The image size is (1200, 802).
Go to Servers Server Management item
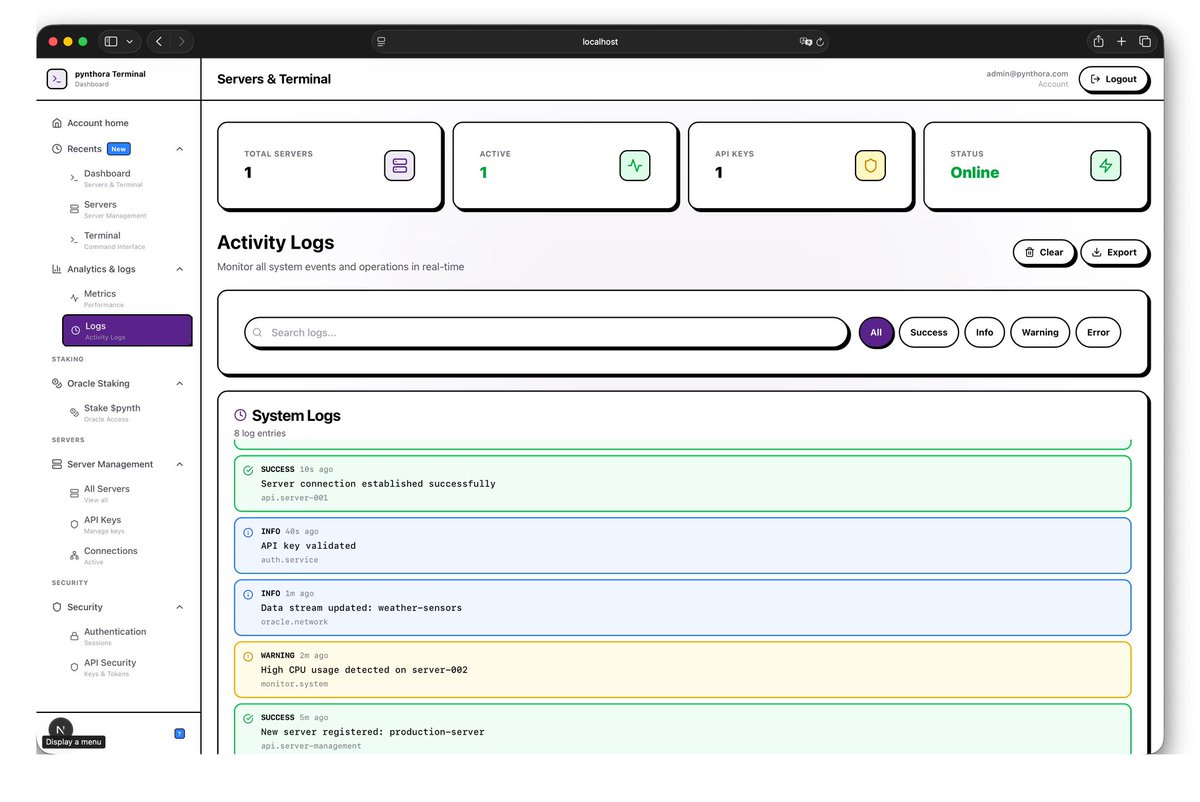coord(127,209)
